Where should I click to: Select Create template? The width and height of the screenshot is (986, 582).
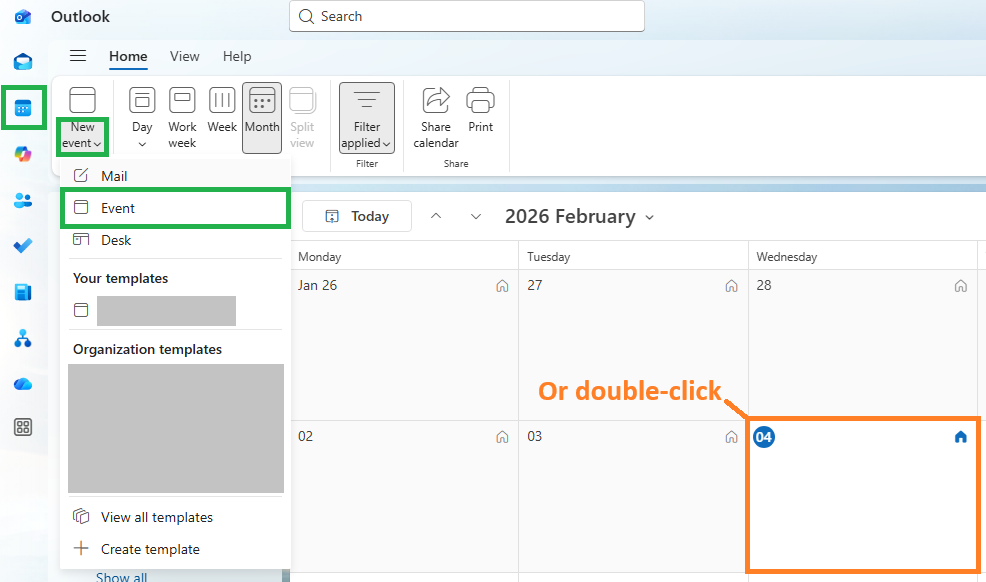[175, 549]
